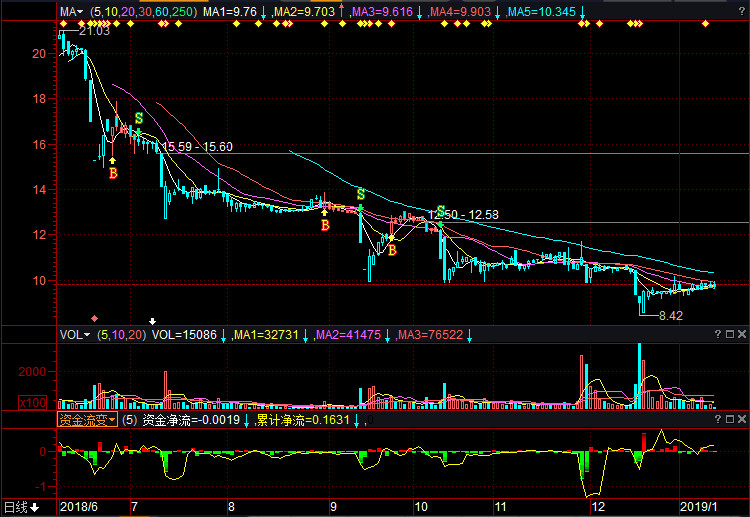Close the VOL panel with X icon

pyautogui.click(x=741, y=335)
